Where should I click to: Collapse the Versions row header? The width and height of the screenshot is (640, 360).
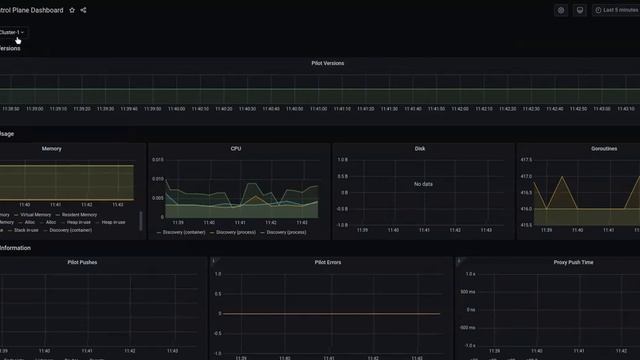point(10,48)
